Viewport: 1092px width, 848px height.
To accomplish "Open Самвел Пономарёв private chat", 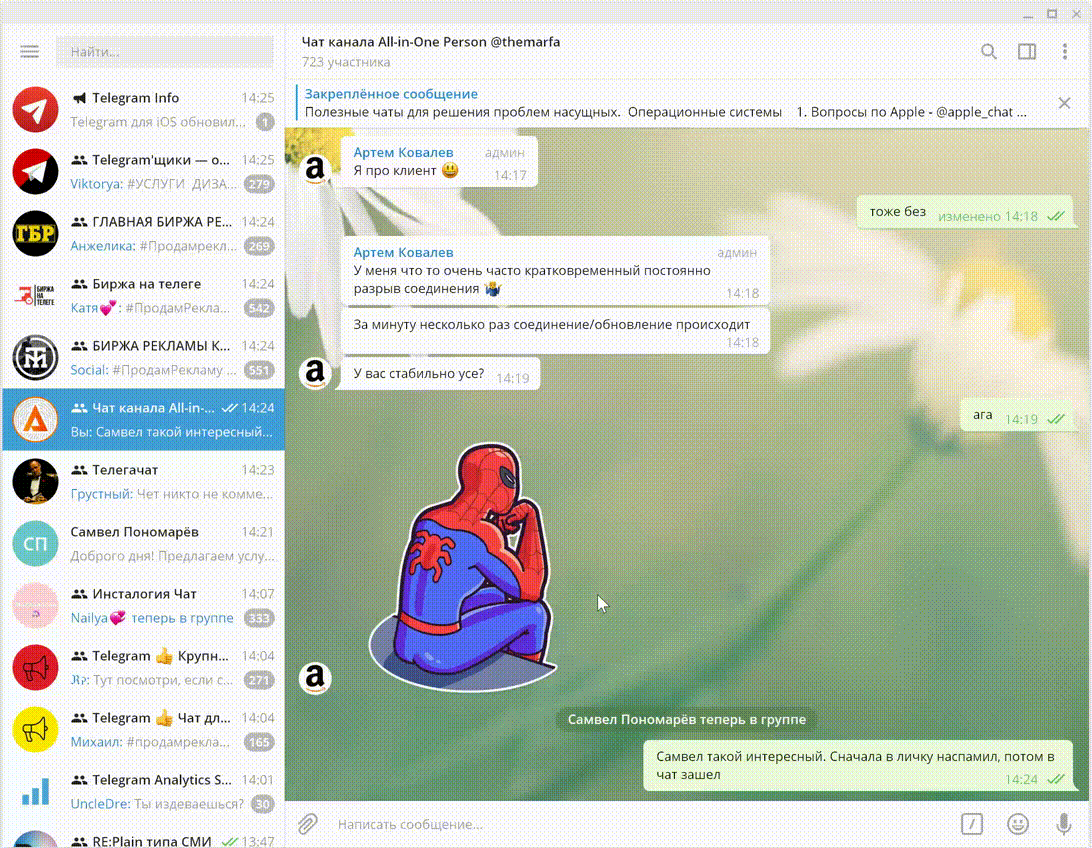I will [143, 543].
